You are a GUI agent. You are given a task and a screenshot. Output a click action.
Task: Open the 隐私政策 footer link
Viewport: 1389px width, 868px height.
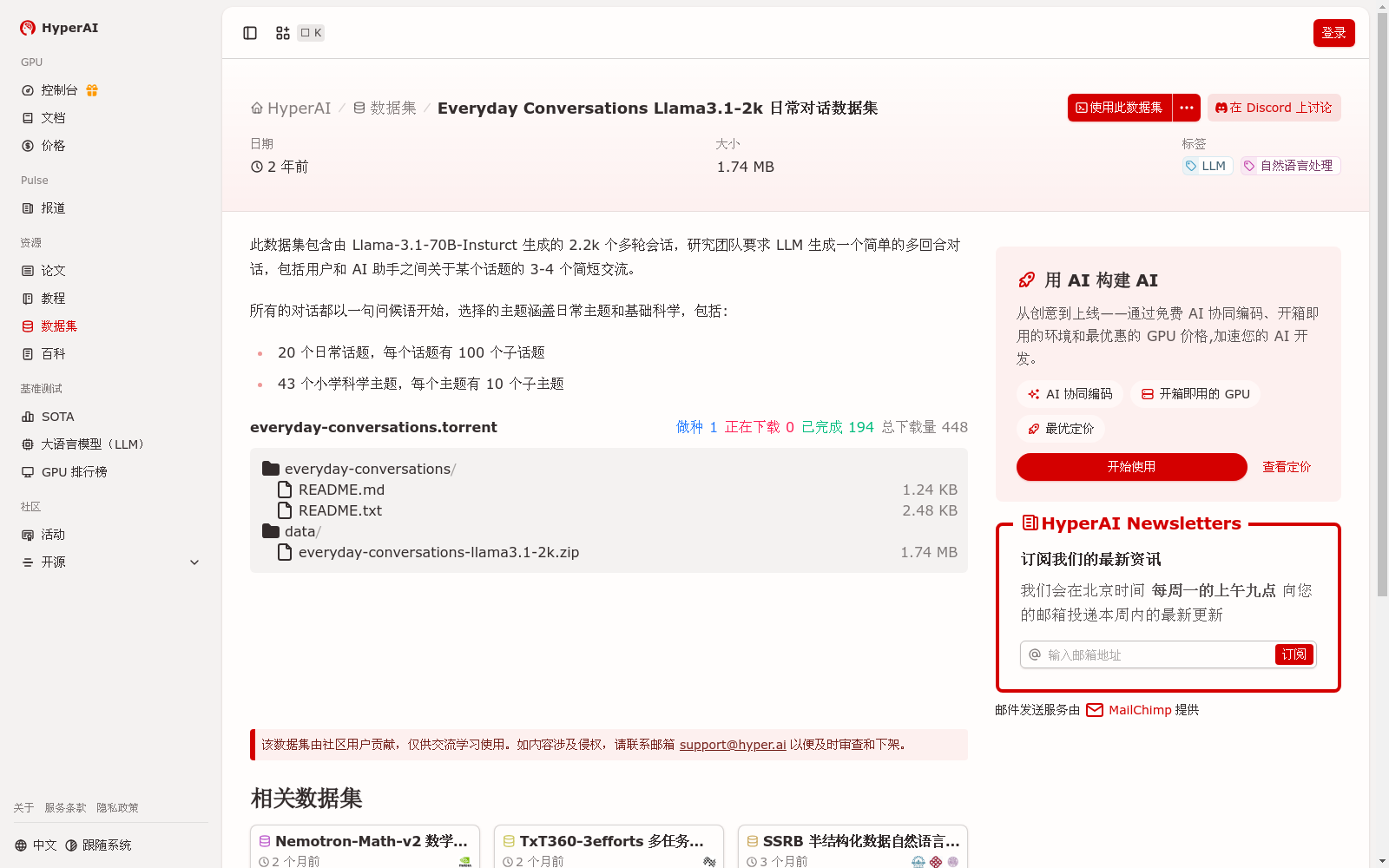[117, 808]
